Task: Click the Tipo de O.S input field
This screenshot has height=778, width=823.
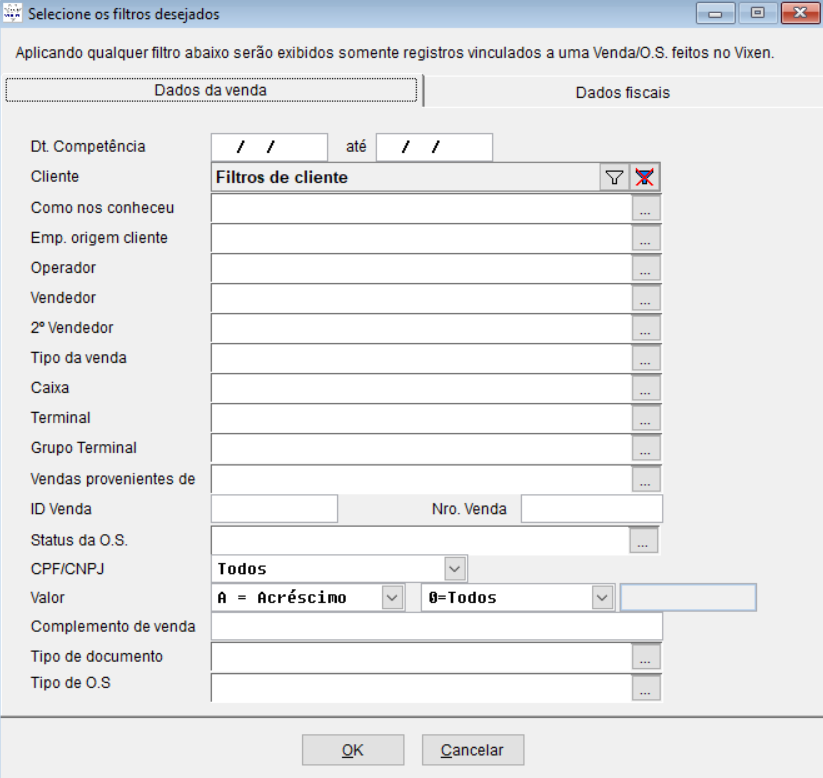Action: tap(421, 687)
